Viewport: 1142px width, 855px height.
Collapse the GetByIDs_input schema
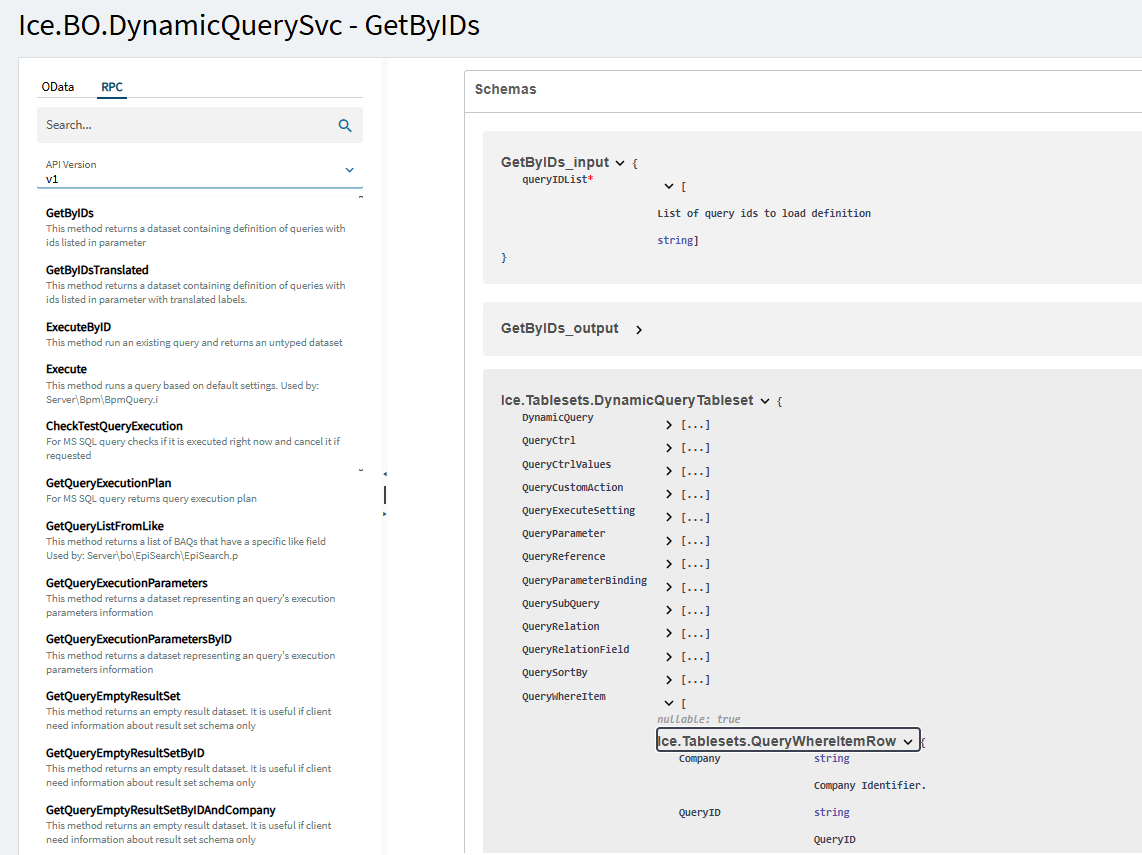[x=620, y=163]
